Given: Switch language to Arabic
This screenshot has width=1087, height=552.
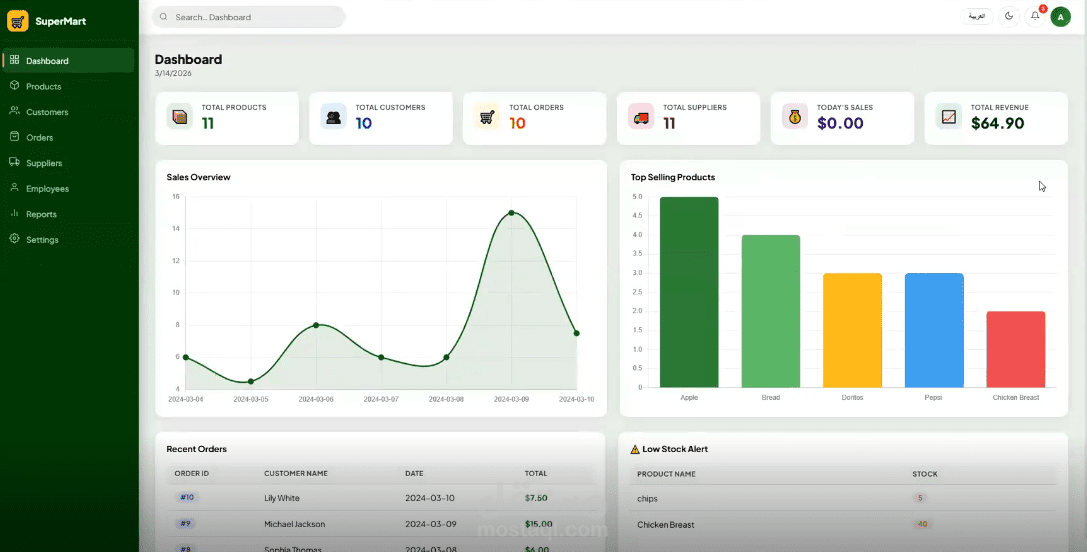Looking at the screenshot, I should 977,17.
